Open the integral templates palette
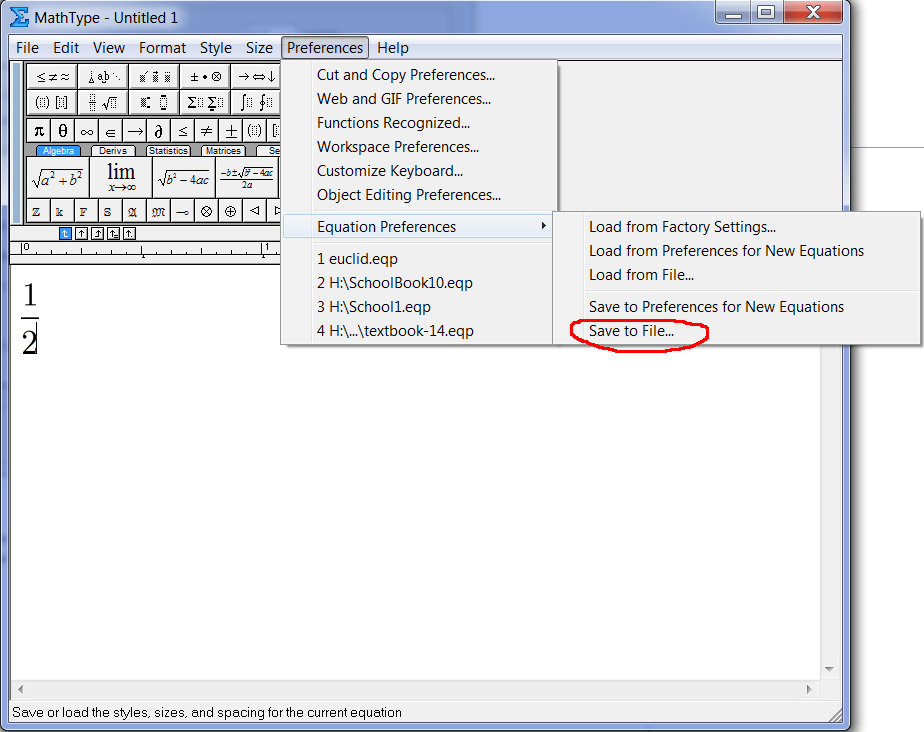Viewport: 924px width, 732px height. [x=254, y=102]
